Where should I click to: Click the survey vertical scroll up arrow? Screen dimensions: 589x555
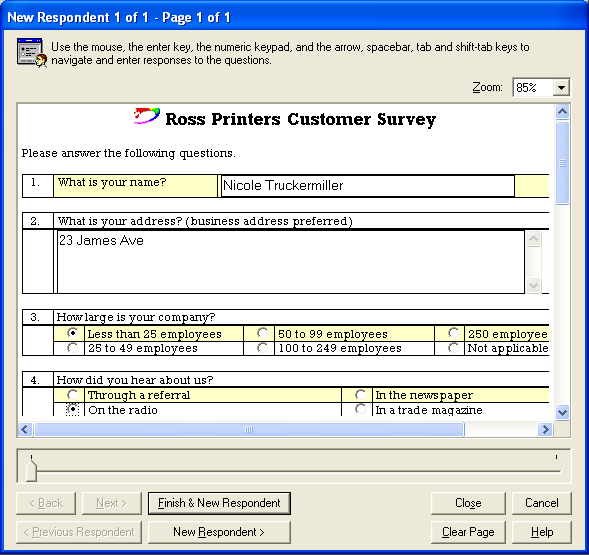[562, 112]
